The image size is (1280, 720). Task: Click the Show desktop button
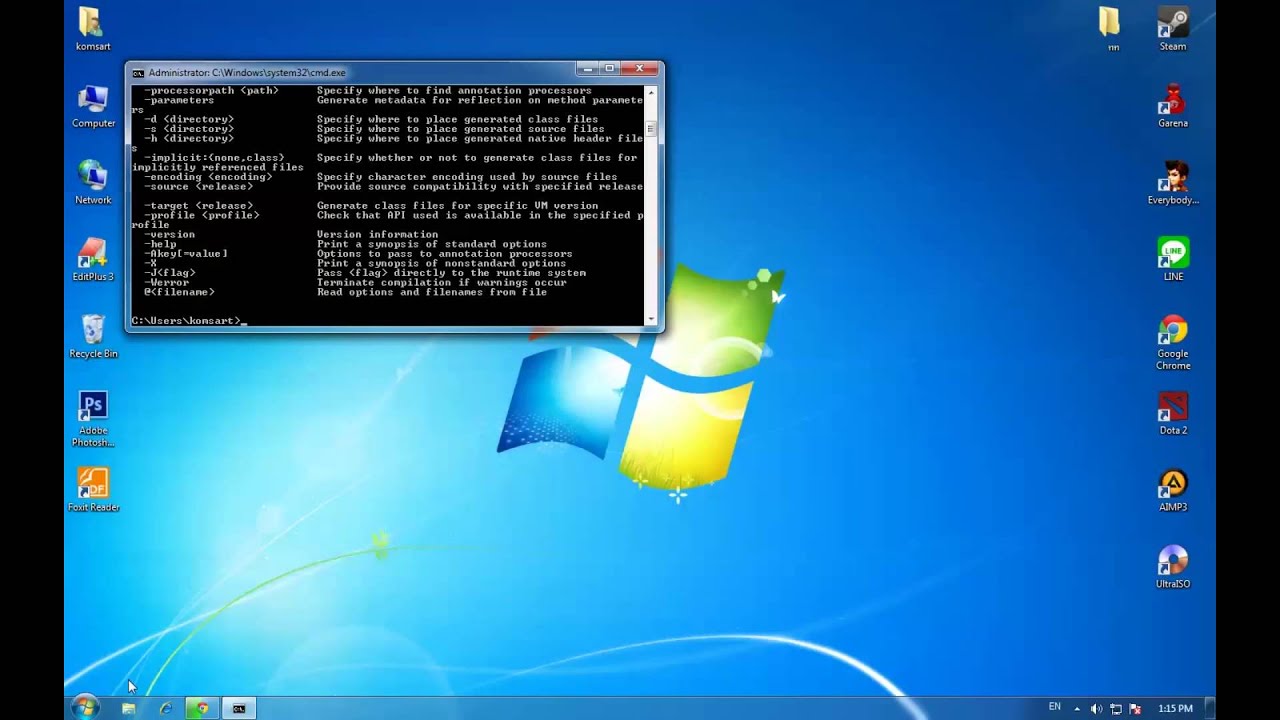pyautogui.click(x=1209, y=708)
